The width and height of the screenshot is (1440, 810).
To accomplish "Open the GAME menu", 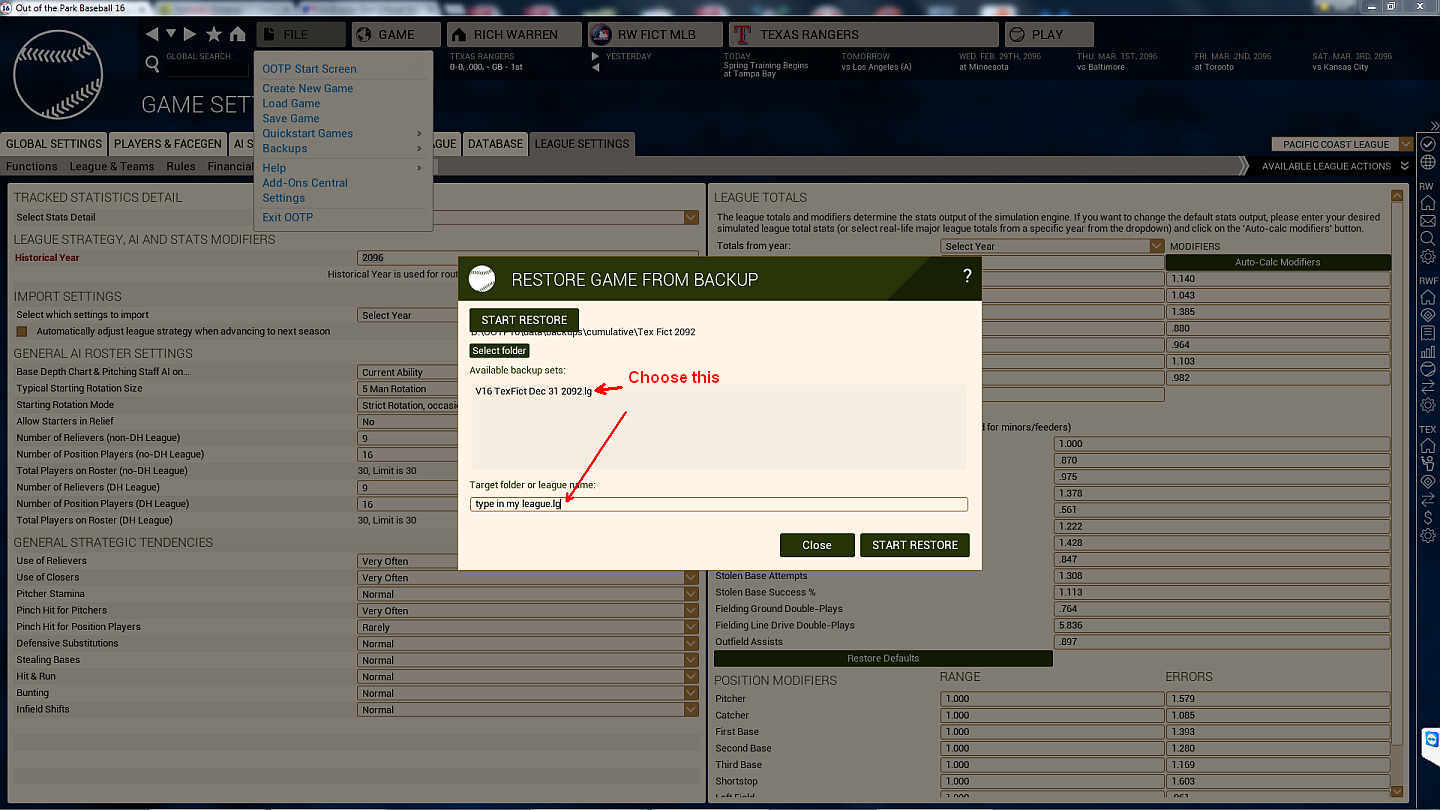I will pyautogui.click(x=396, y=34).
